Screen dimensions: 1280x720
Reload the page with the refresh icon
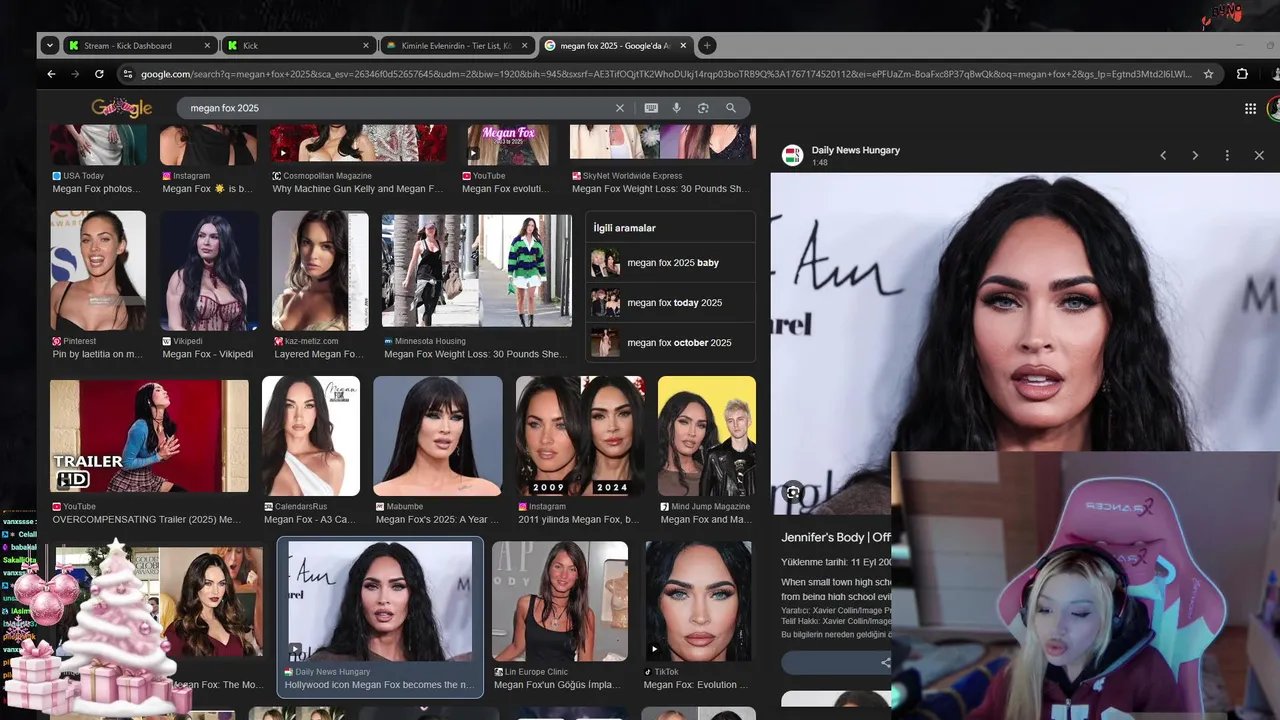pos(99,74)
